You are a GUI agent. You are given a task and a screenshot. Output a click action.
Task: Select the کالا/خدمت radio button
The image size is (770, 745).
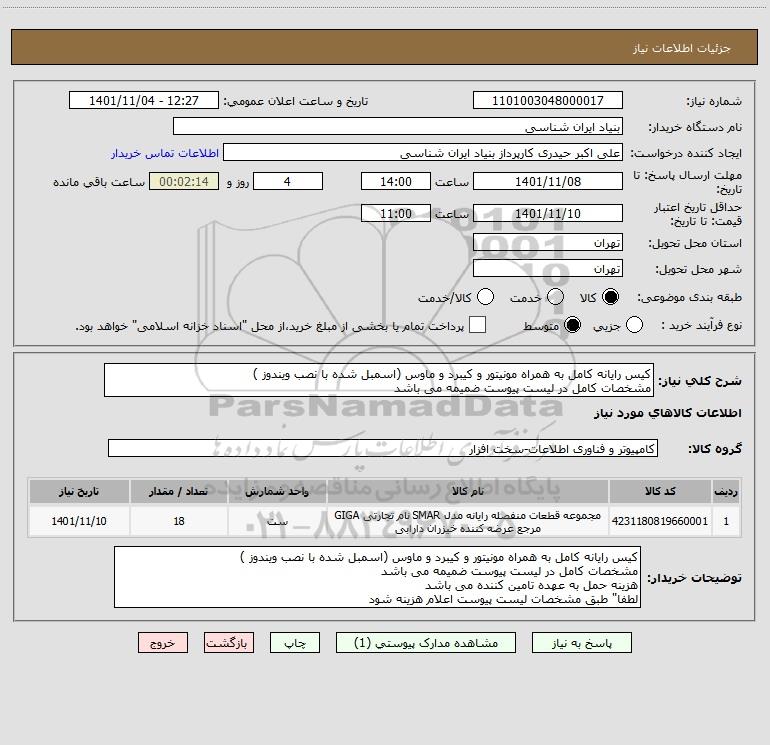tap(486, 297)
